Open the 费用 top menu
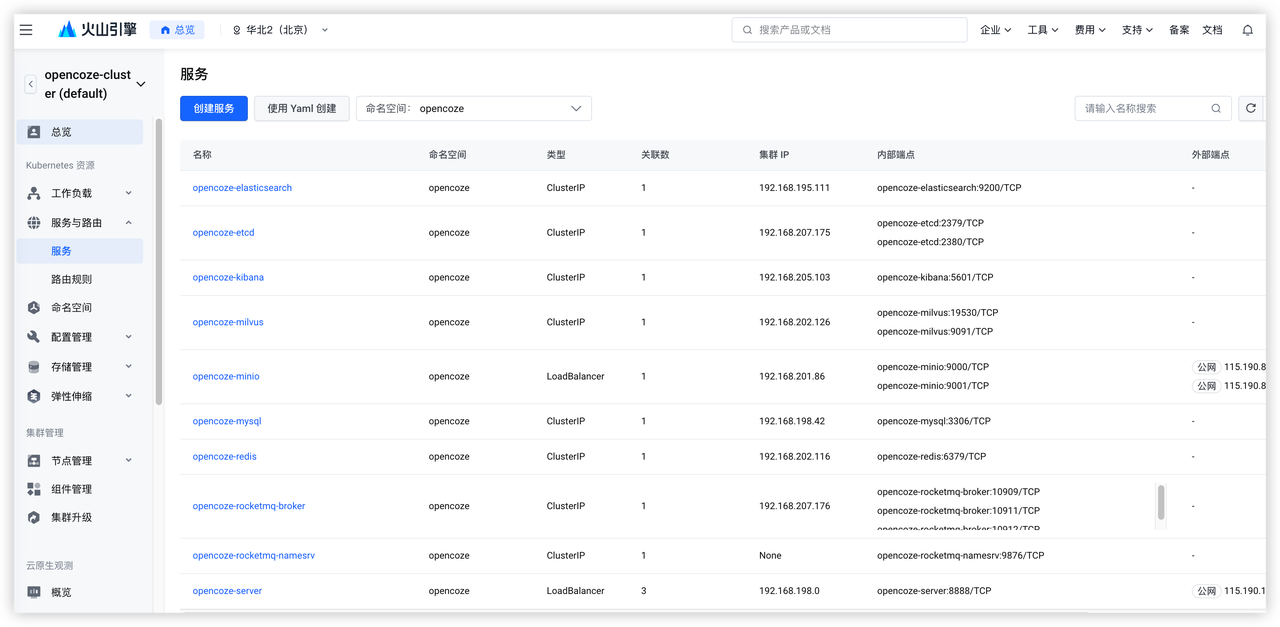This screenshot has width=1280, height=627. pyautogui.click(x=1089, y=30)
